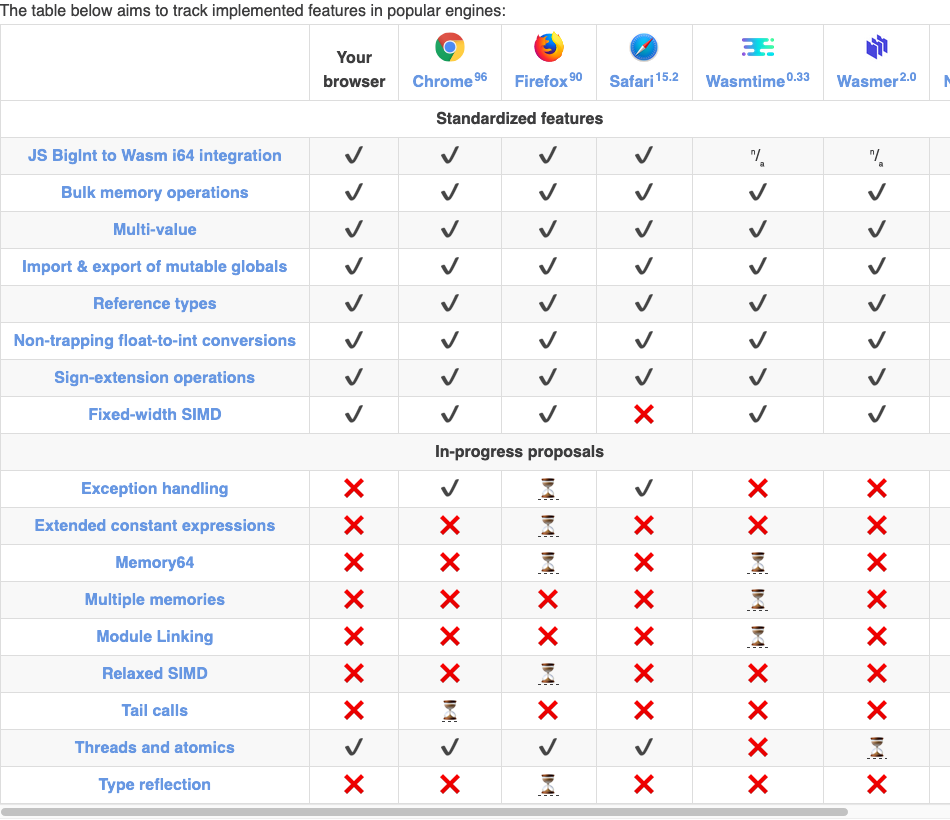
Task: Click Wasmer hourglass icon for Threads and atomics
Action: [x=877, y=747]
